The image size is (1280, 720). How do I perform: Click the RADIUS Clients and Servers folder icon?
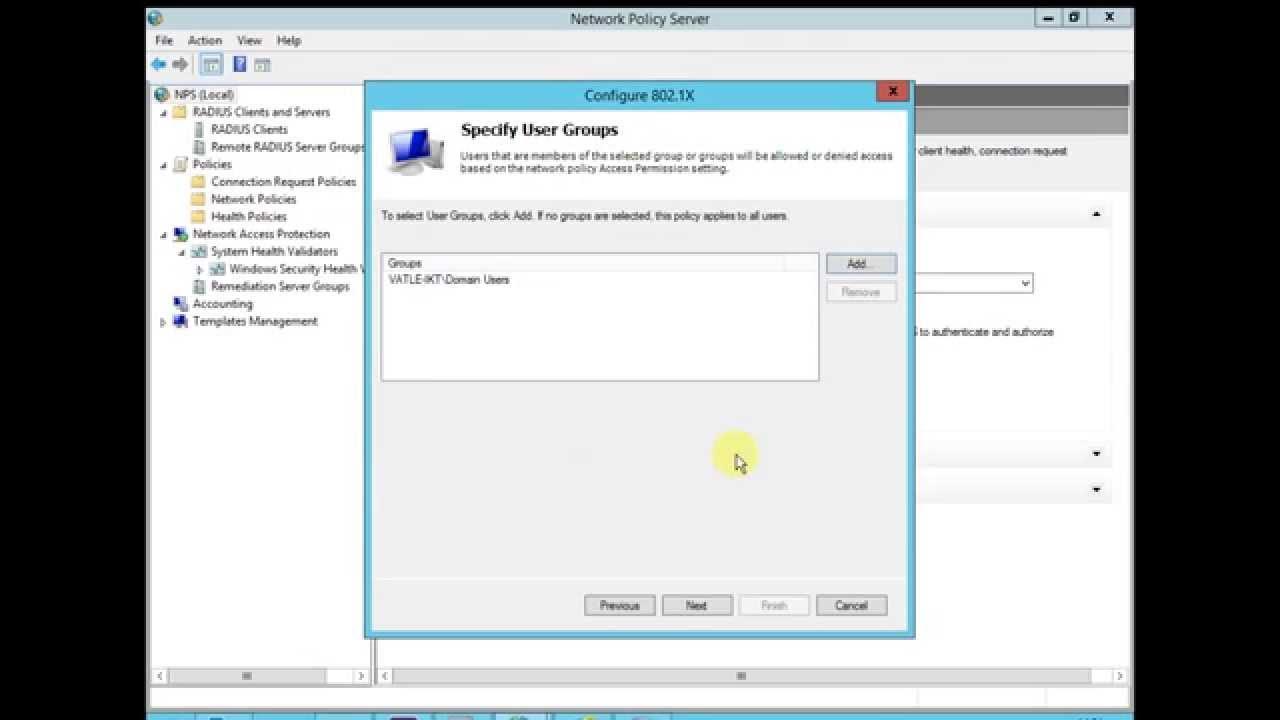180,112
